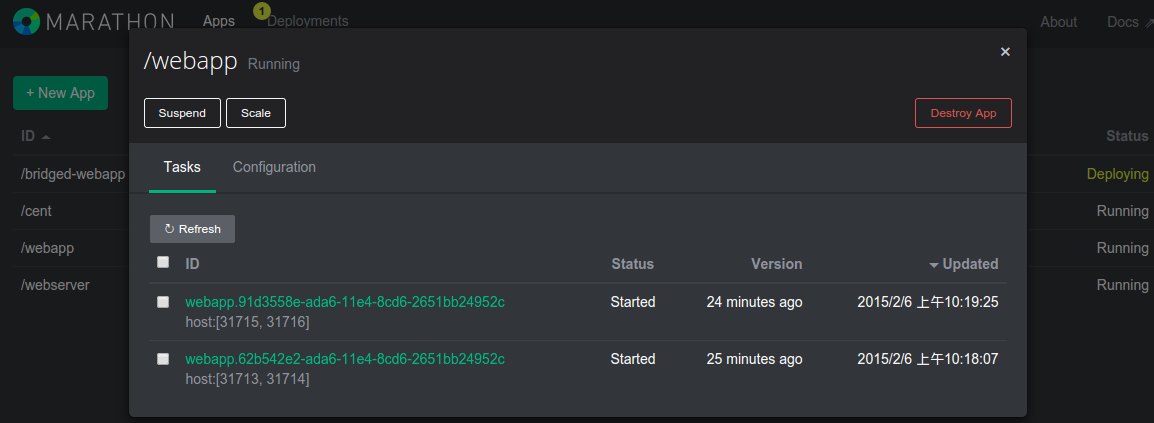
Task: Sort apps by ID column header
Action: 35,136
